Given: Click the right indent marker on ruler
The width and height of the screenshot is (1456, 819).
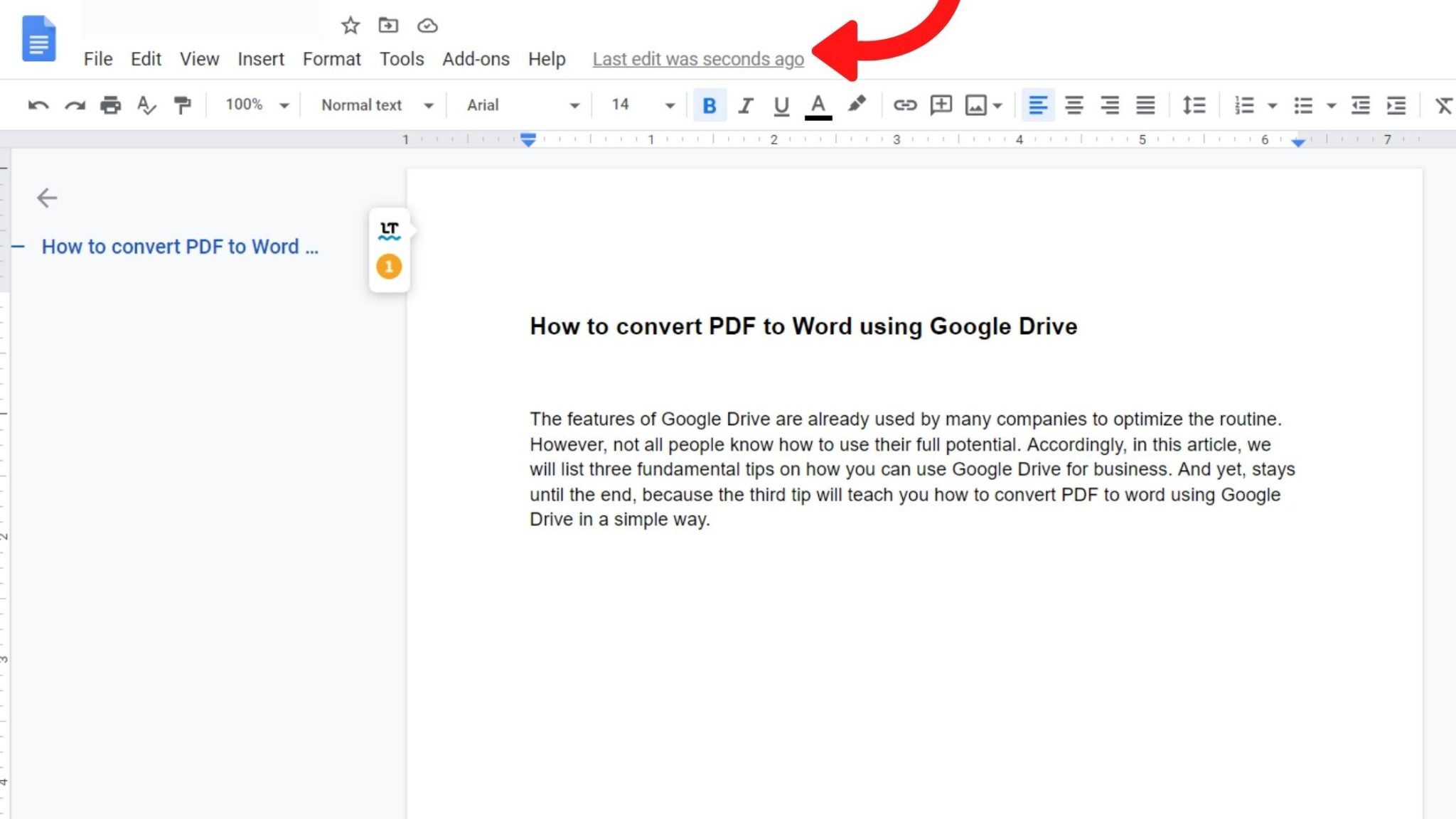Looking at the screenshot, I should (x=1298, y=142).
